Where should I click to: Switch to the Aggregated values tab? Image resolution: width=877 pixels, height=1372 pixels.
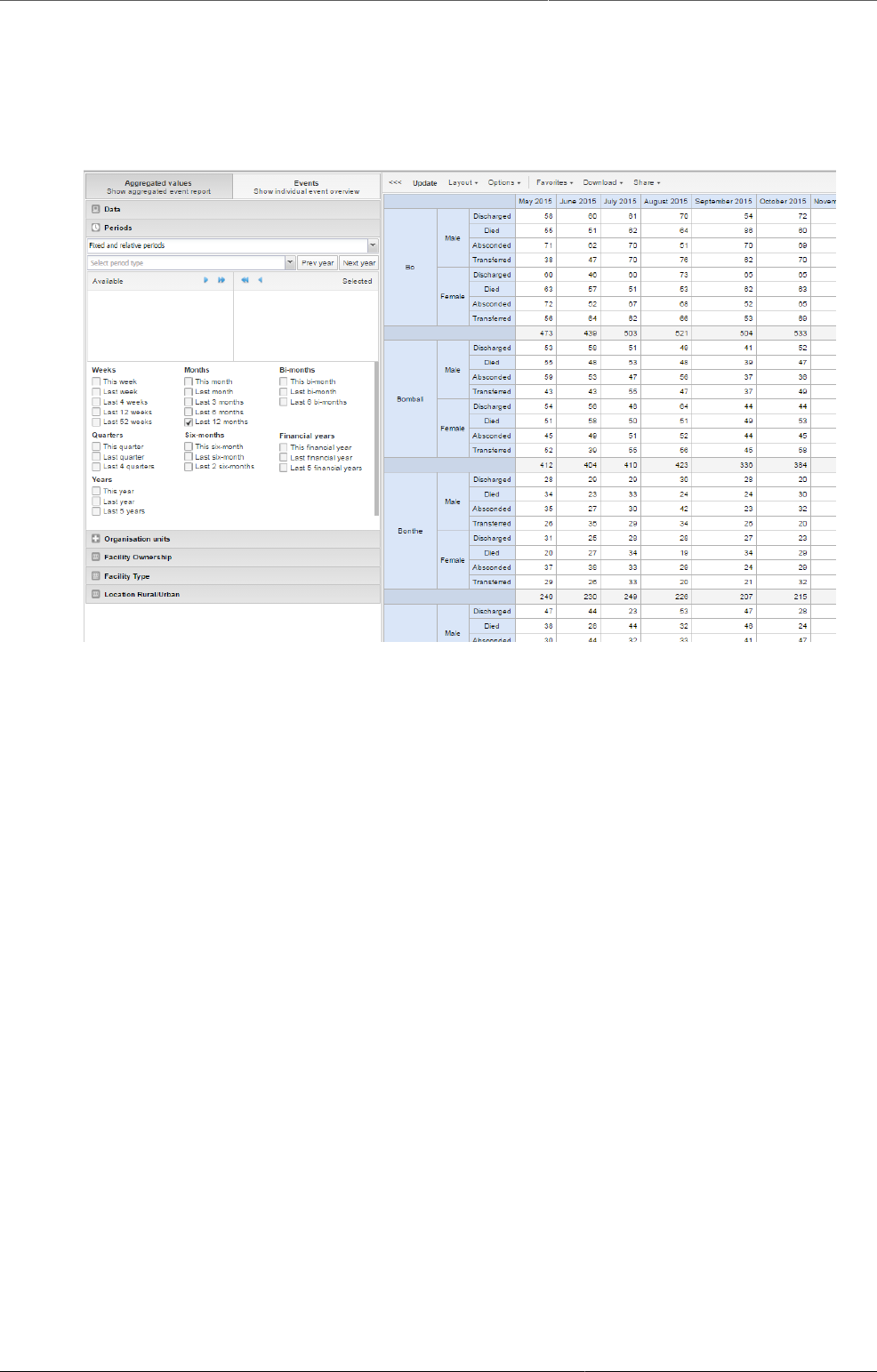(159, 187)
